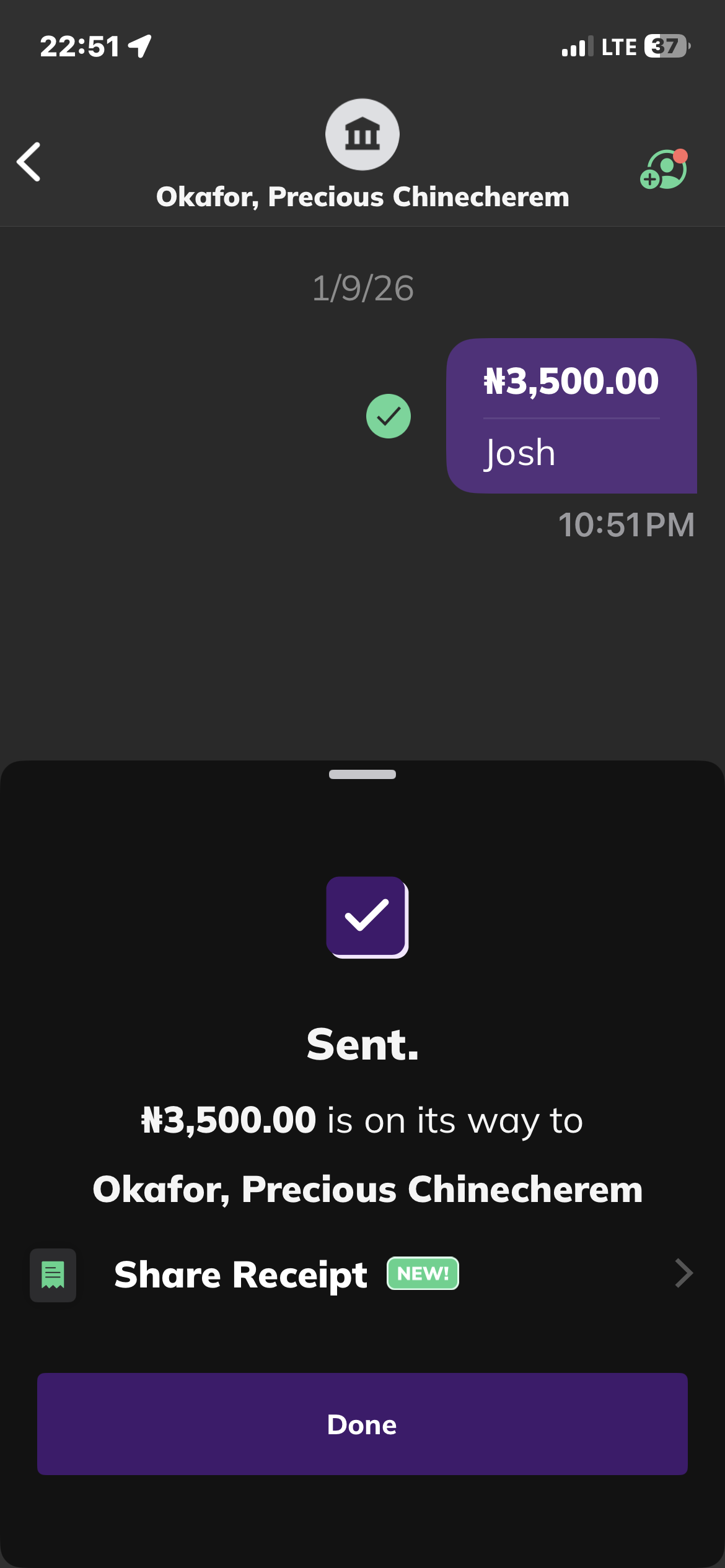
Task: Tap recipient name in the Sent confirmation
Action: (367, 1190)
